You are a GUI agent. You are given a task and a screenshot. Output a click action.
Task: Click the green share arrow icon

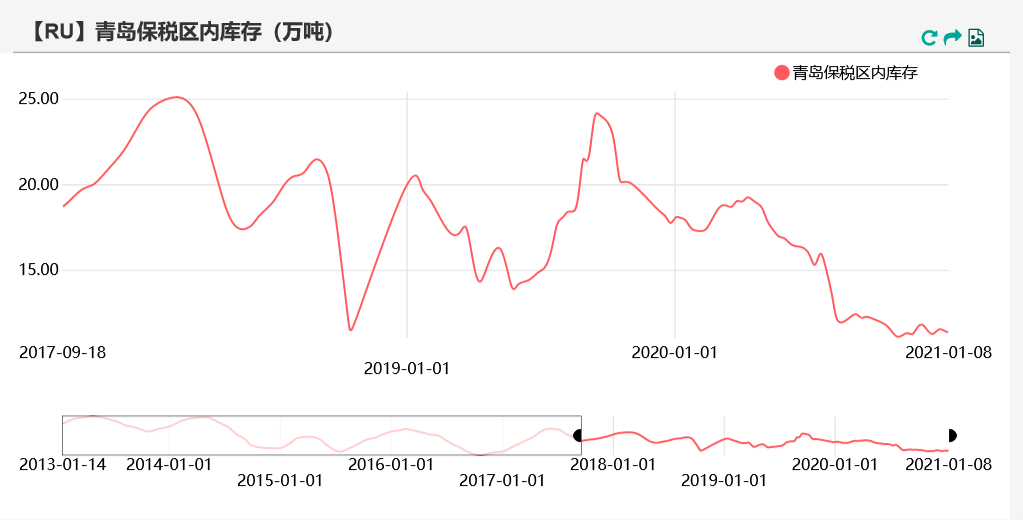pos(953,37)
